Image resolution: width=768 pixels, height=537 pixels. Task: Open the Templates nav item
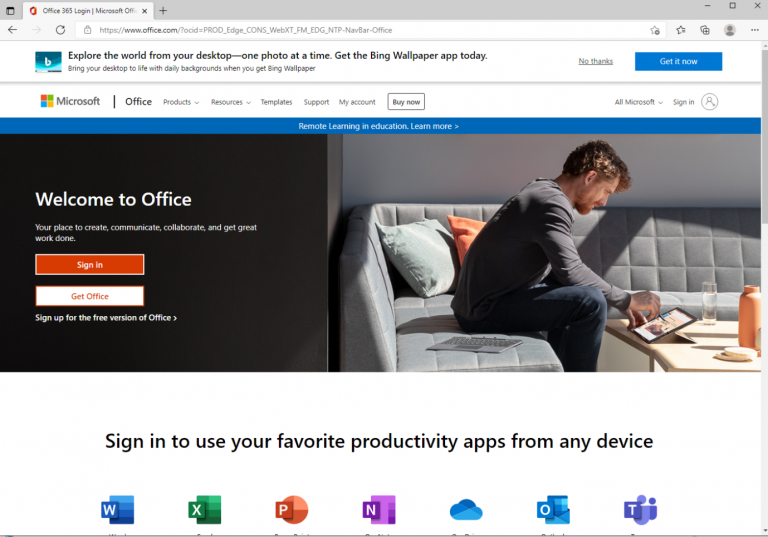(276, 102)
